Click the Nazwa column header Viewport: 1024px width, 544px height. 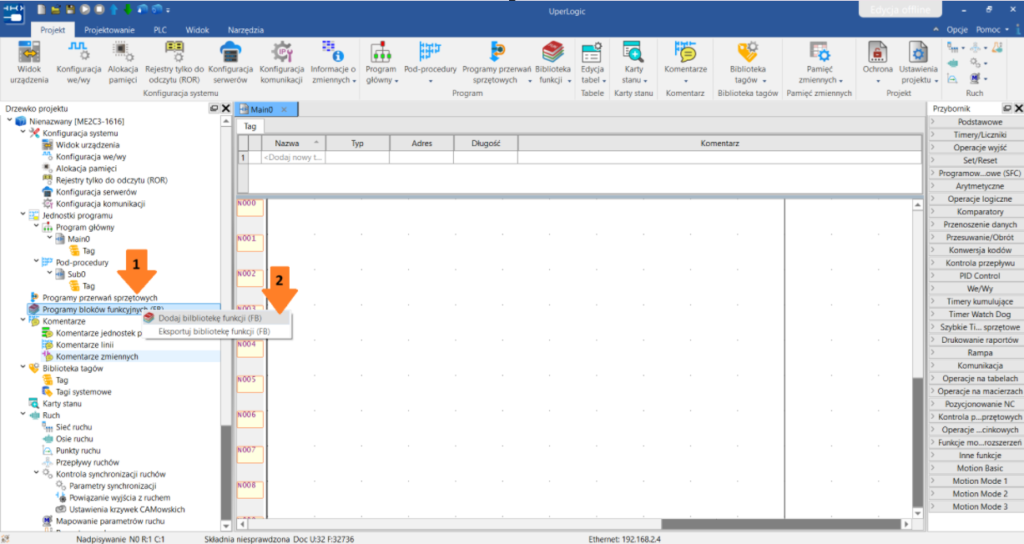pos(293,143)
